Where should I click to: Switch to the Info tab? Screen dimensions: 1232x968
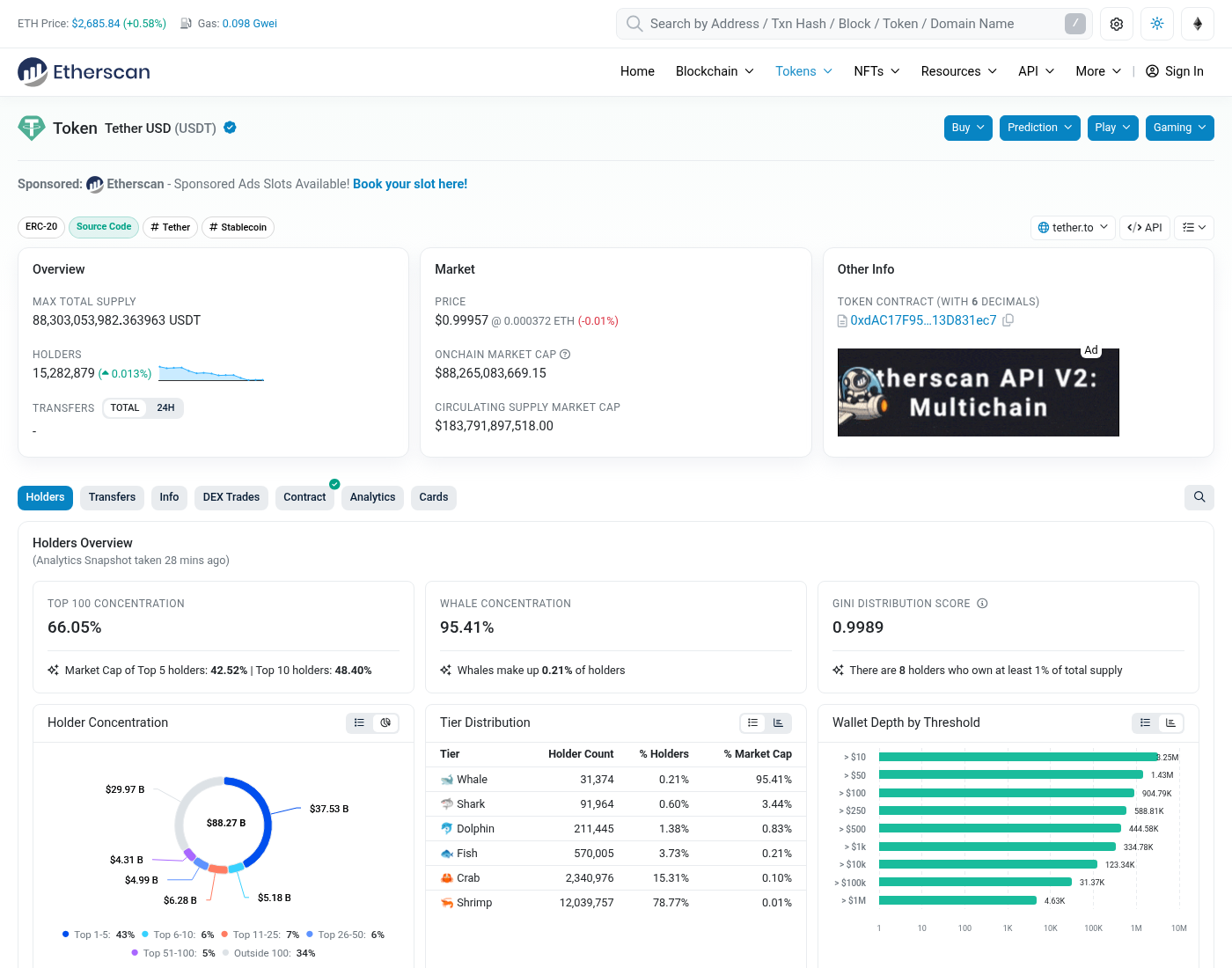pyautogui.click(x=169, y=497)
